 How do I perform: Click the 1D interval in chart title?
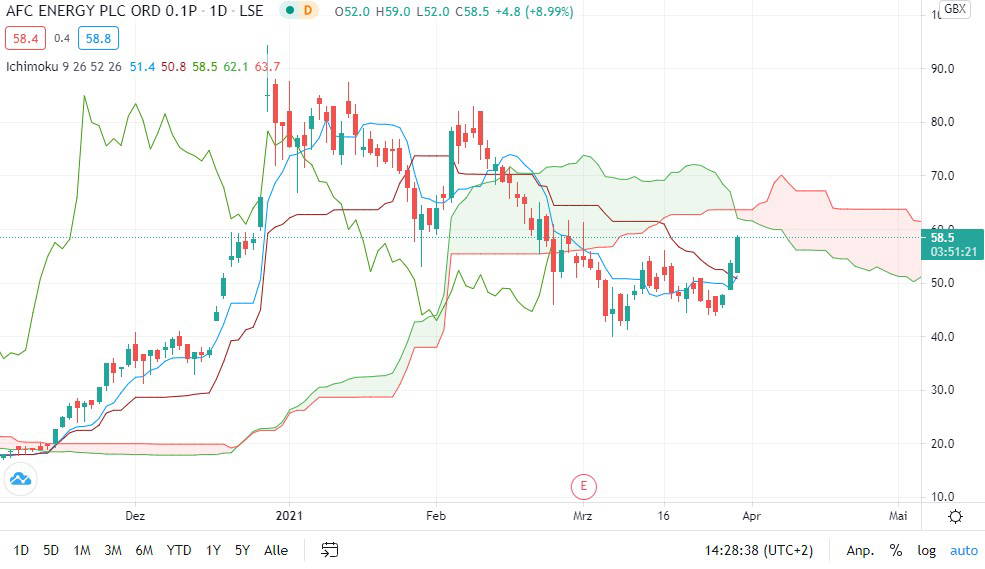tap(218, 11)
